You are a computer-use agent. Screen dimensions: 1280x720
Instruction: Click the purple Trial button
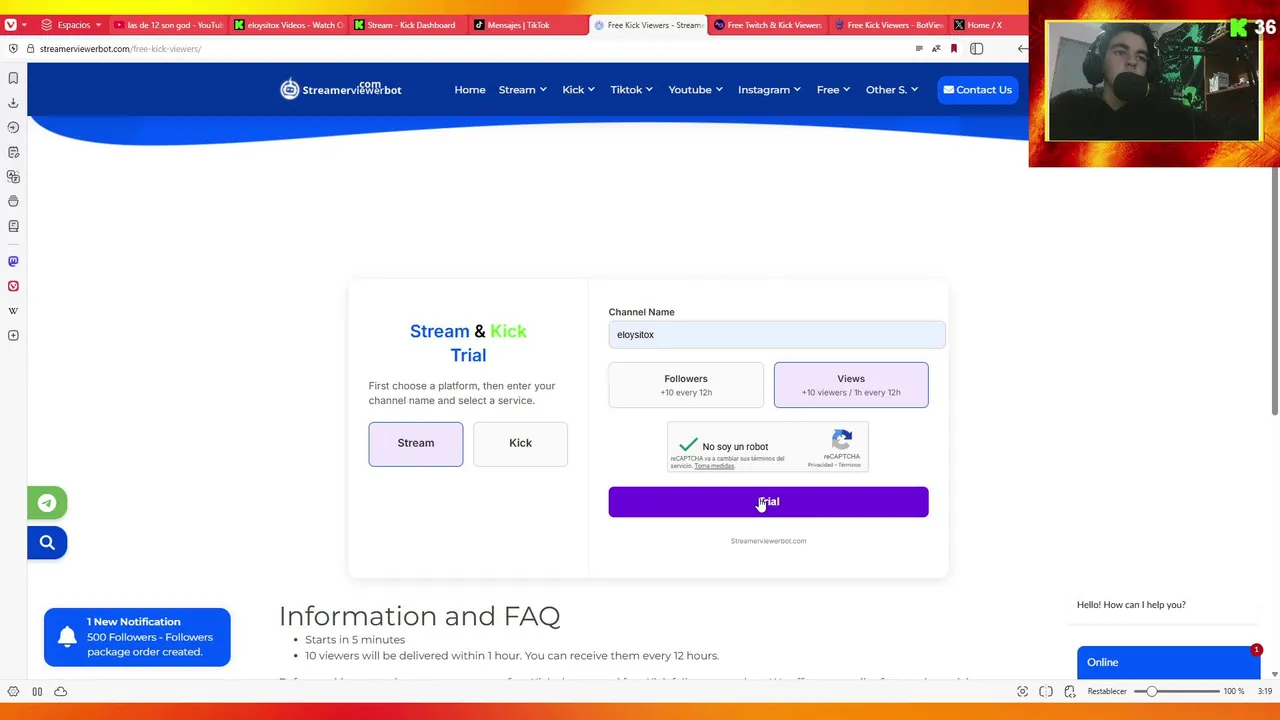768,502
